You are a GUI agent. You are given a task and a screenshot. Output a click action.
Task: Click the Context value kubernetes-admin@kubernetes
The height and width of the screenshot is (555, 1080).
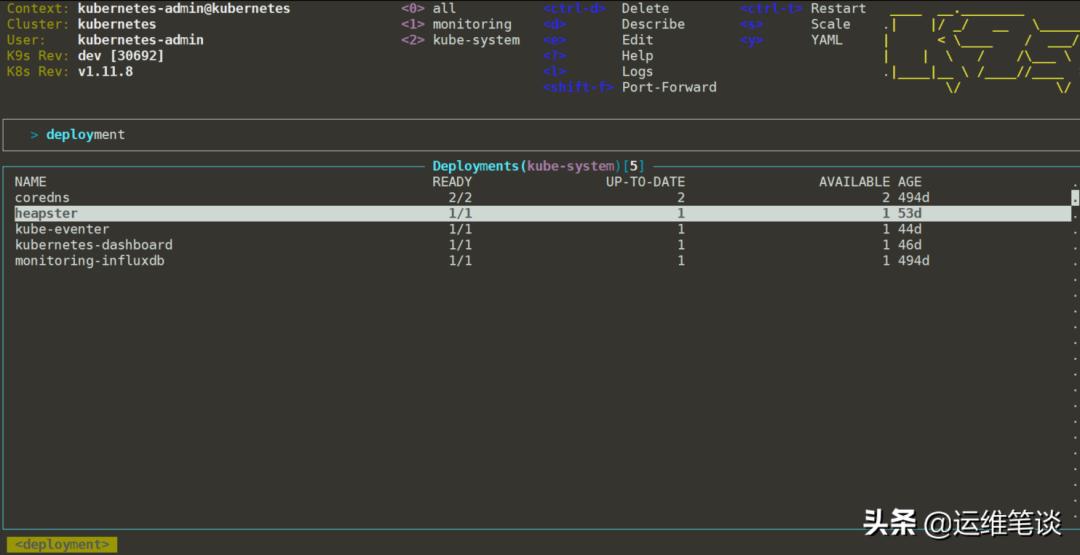click(x=184, y=9)
